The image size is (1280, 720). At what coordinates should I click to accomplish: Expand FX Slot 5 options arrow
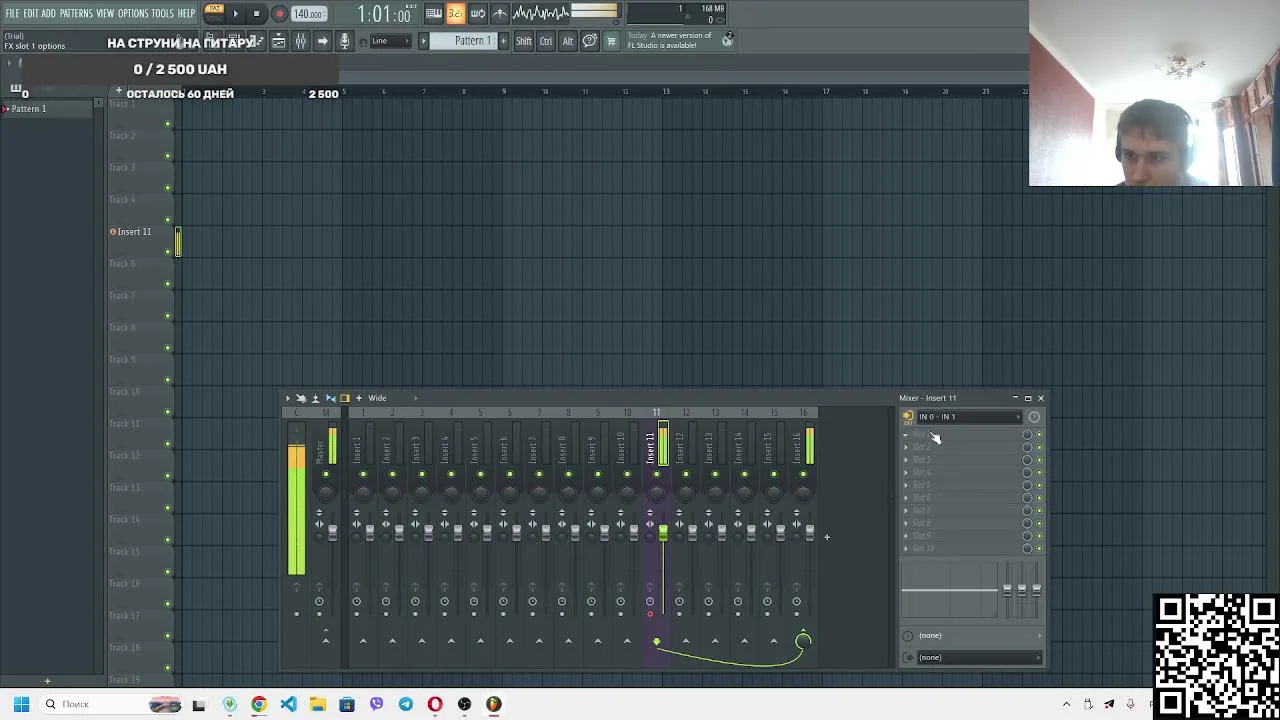coord(907,485)
